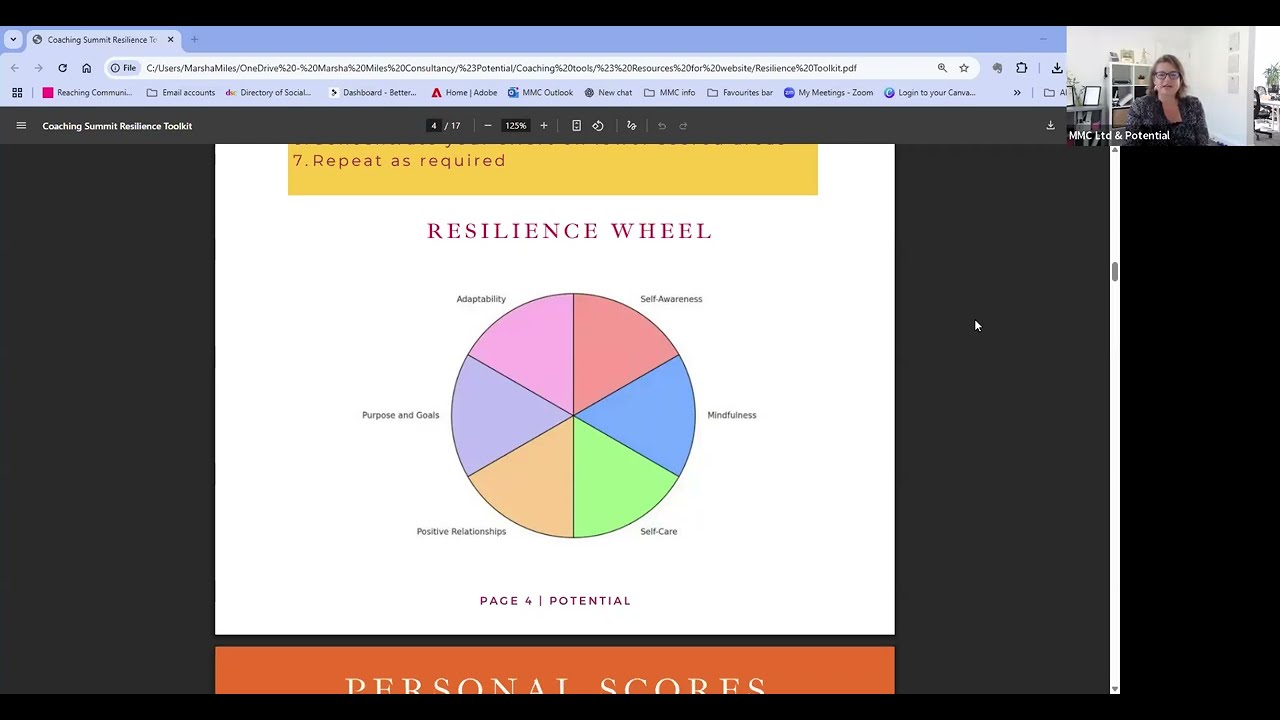
Task: Click the webcam video thumbnail
Action: (1173, 86)
